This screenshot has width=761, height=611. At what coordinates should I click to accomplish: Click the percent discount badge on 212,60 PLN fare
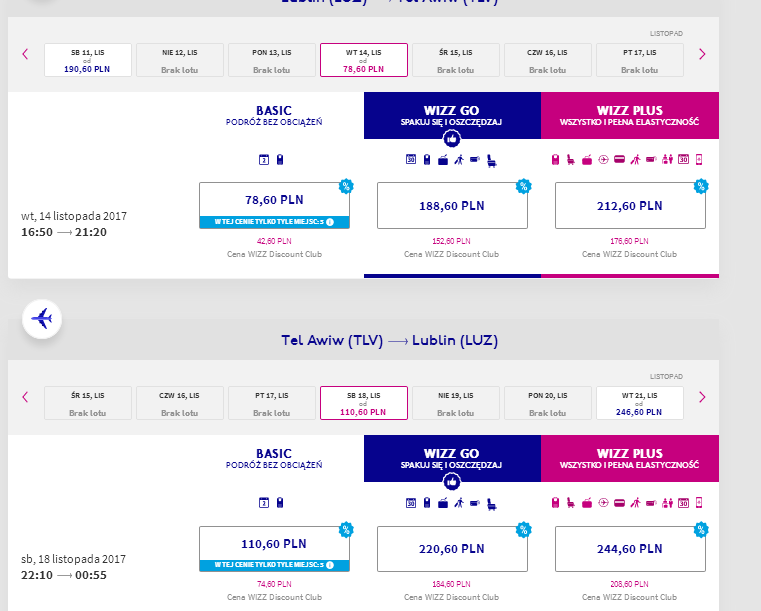701,186
